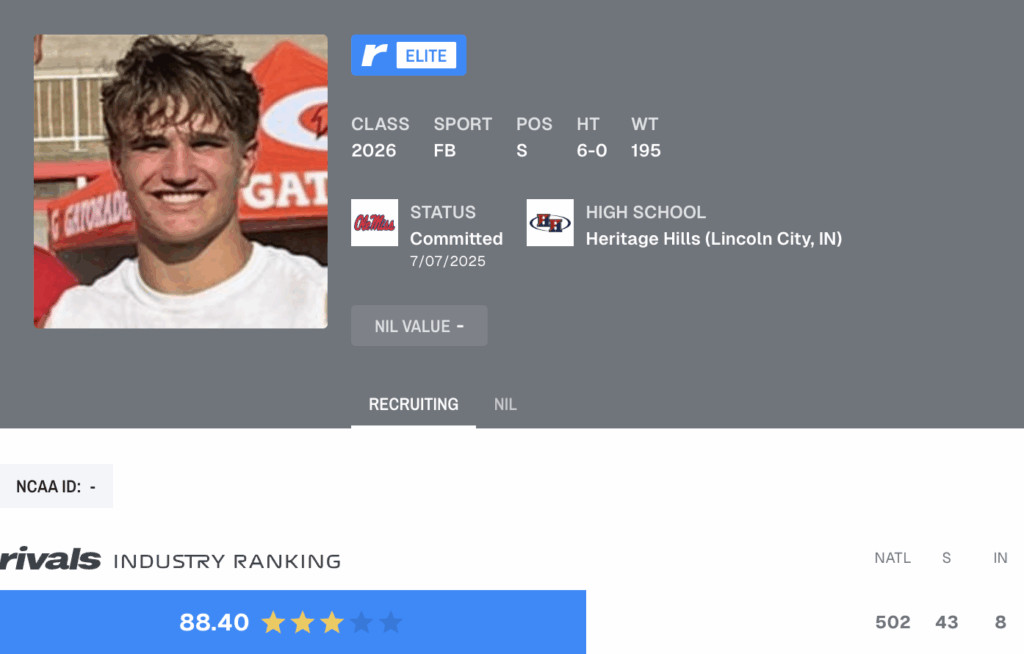1024x654 pixels.
Task: Click the national rank 502
Action: tap(892, 622)
